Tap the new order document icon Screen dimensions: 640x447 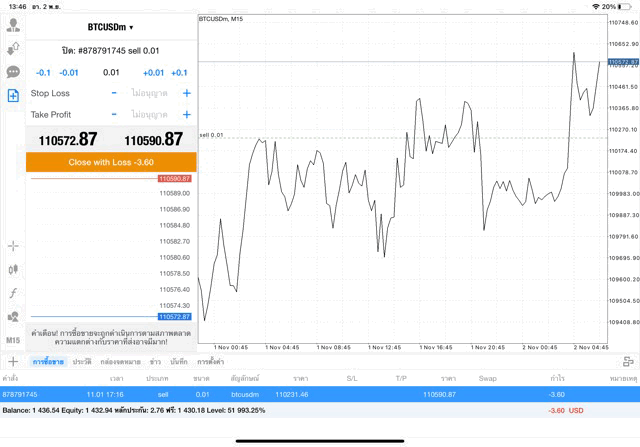tap(13, 95)
